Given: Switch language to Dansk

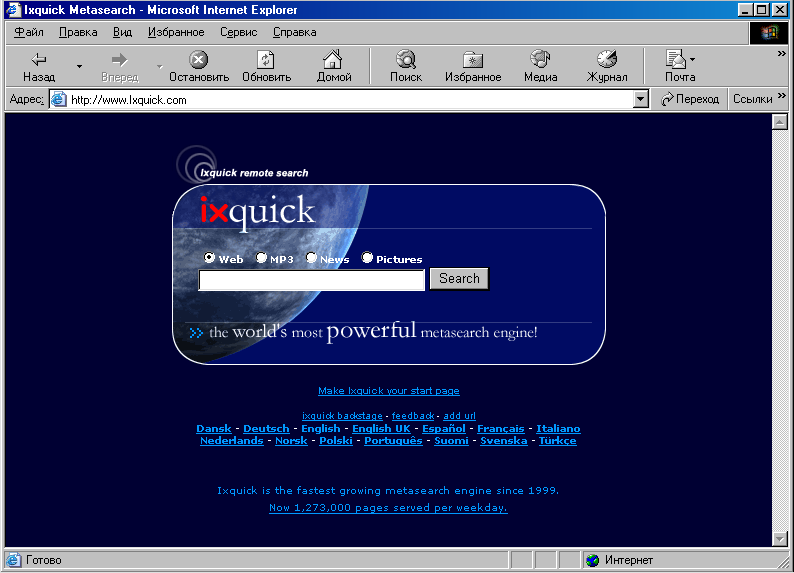Looking at the screenshot, I should (214, 429).
